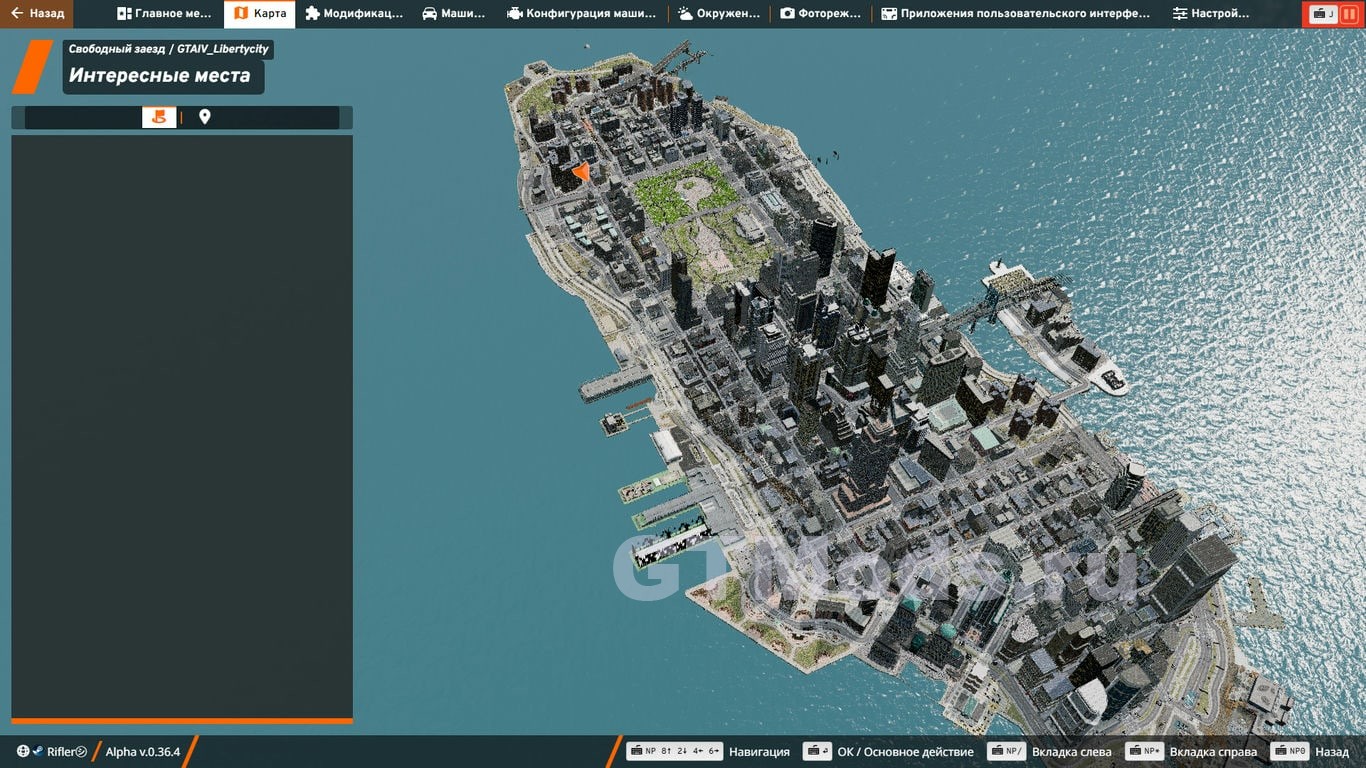
Task: Click the keyboard J shortcut icon
Action: click(1324, 14)
